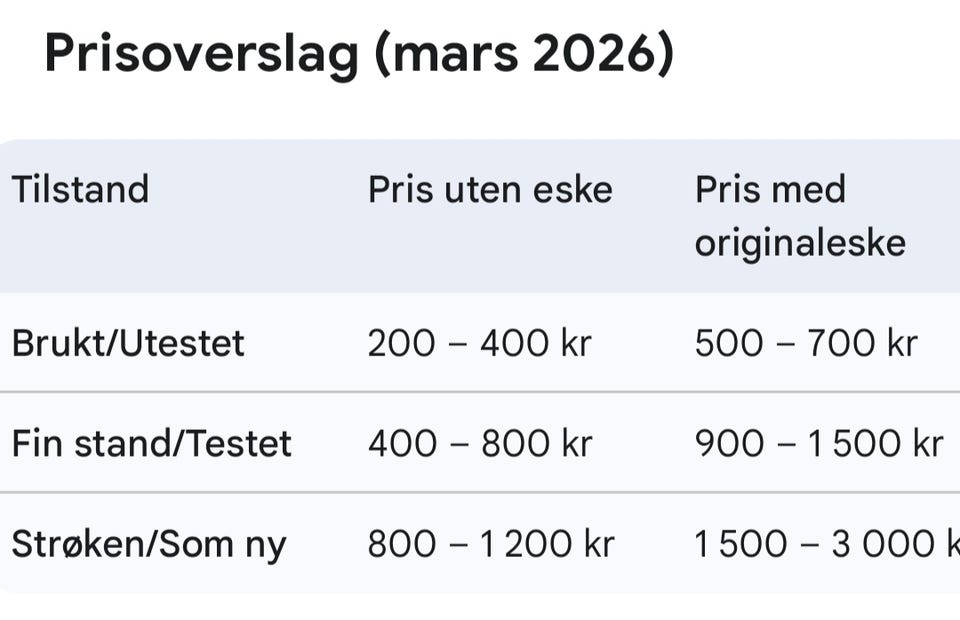Click the word 'Brukt' in first row
The width and height of the screenshot is (960, 620).
[52, 343]
